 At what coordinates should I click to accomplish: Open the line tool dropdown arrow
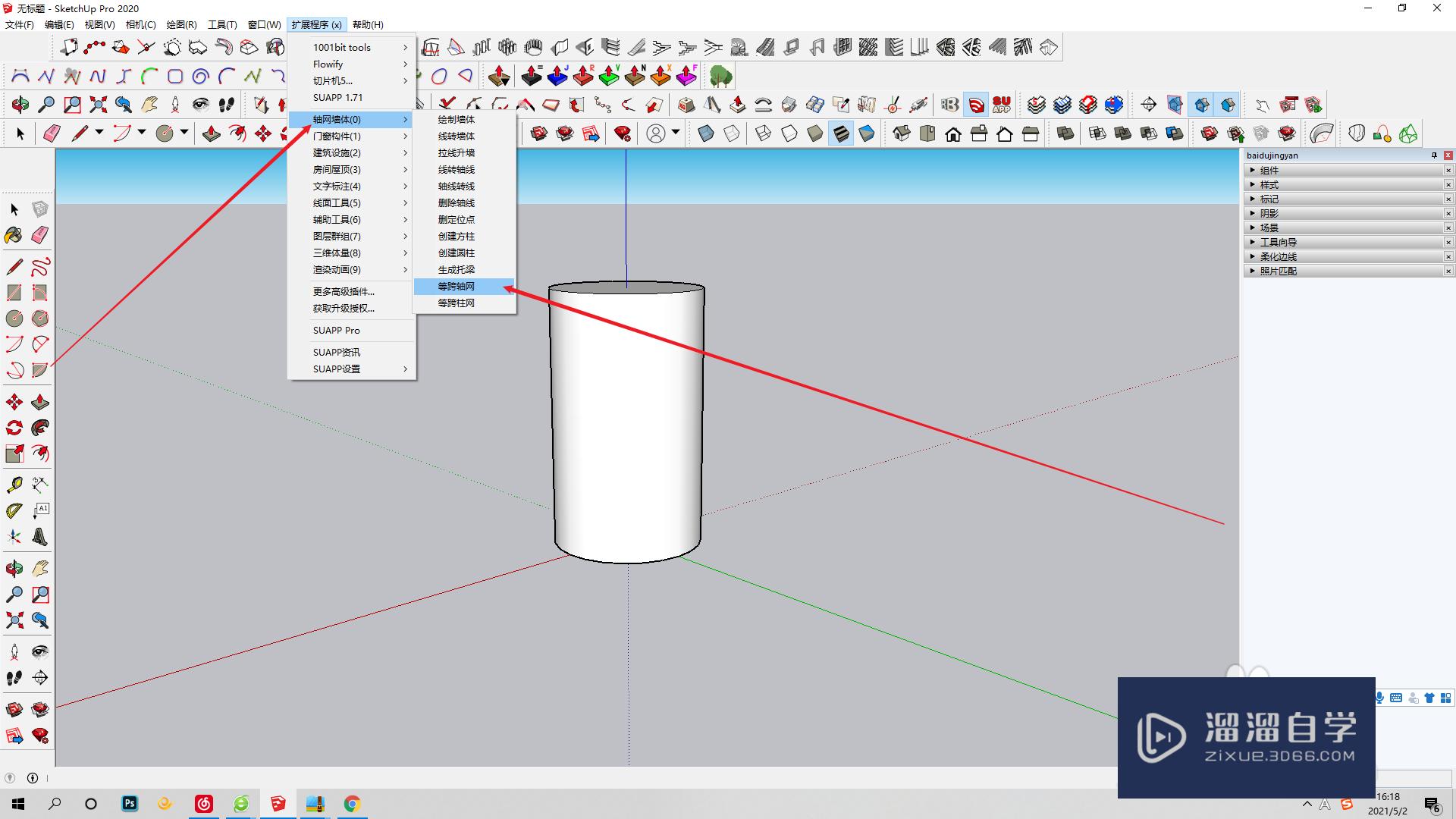[99, 133]
